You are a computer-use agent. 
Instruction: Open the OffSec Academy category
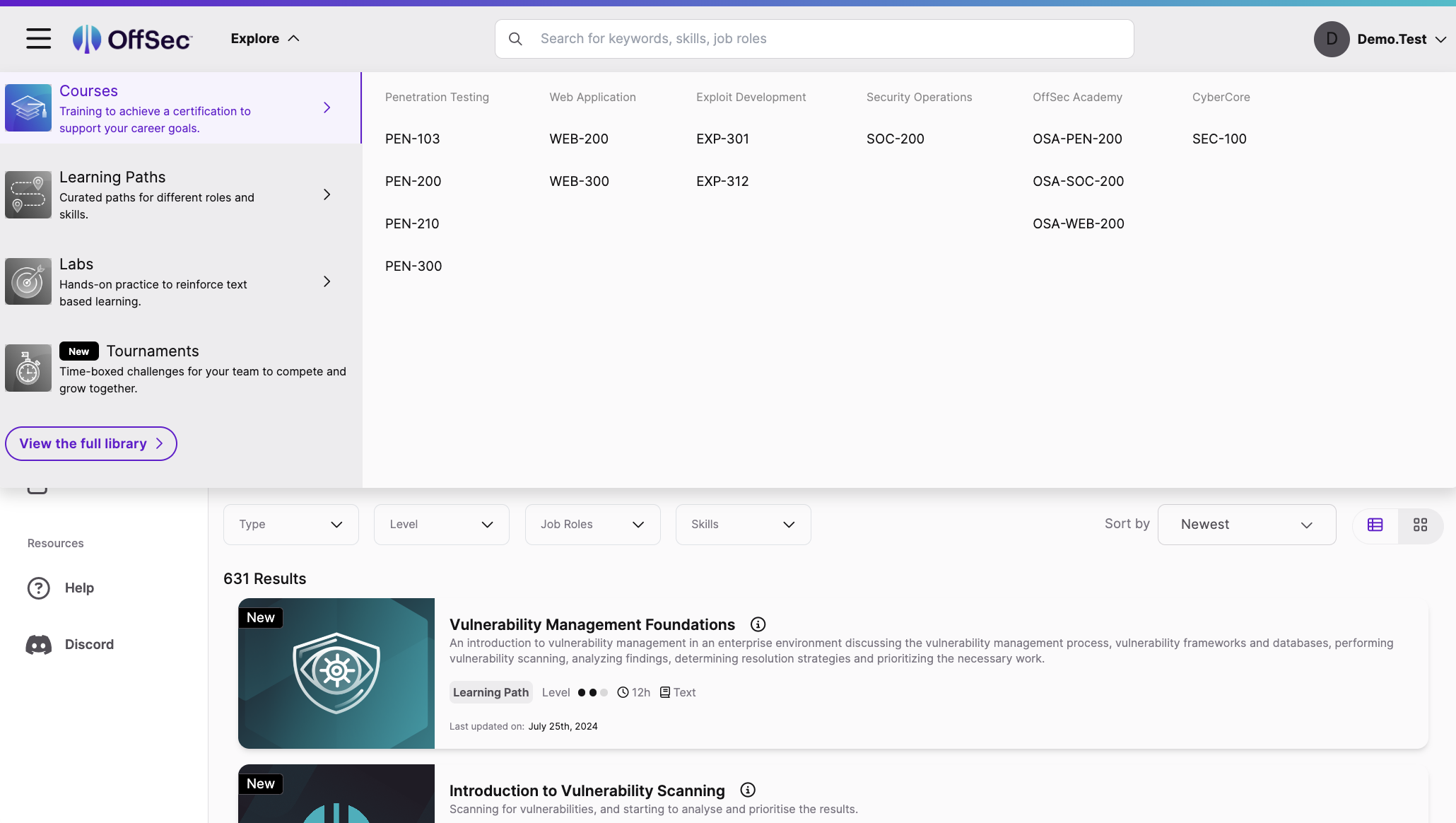(1077, 97)
